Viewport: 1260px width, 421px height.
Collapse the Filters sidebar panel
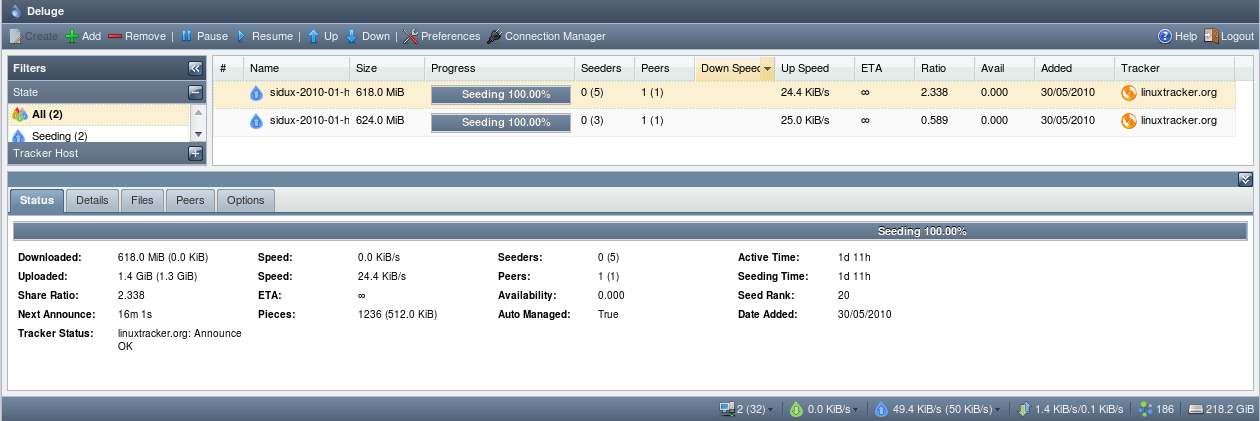(x=195, y=69)
